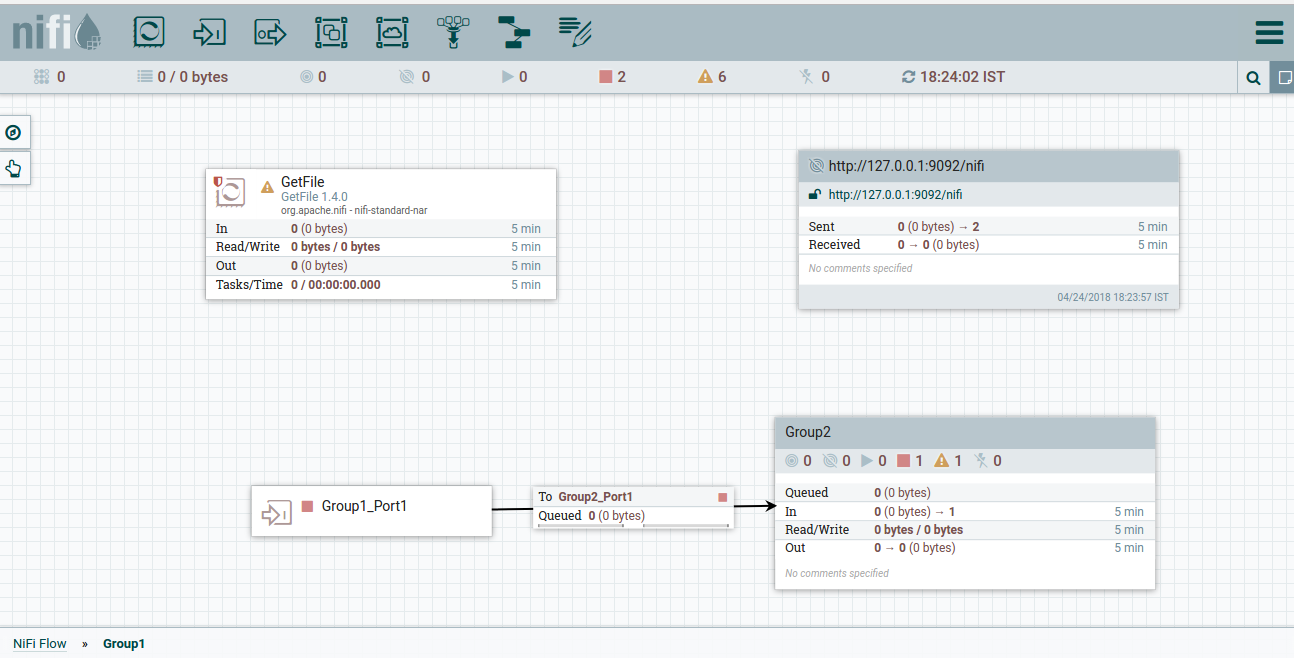
Task: Select the Input Port toolbar icon
Action: coord(209,31)
